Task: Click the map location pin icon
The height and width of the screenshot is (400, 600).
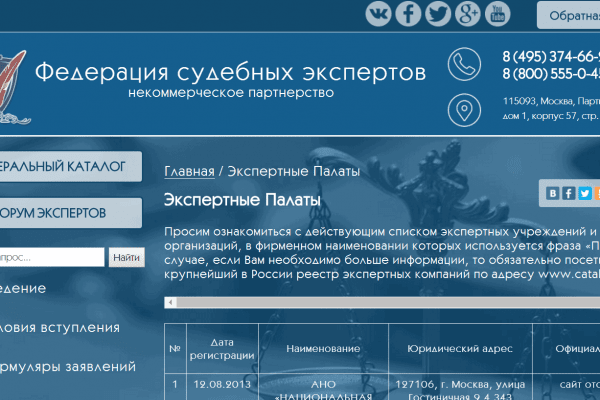Action: click(464, 110)
